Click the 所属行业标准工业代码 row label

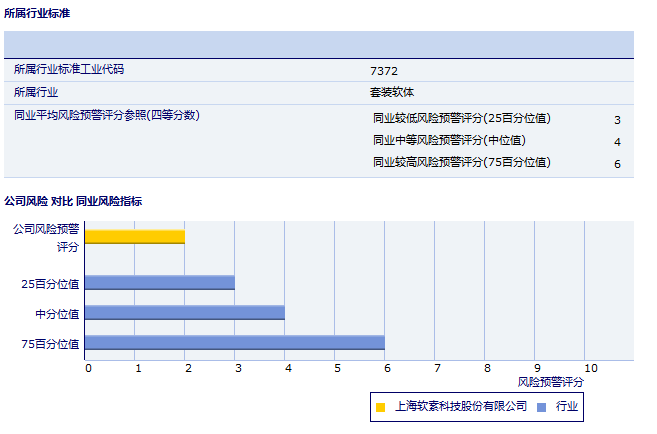coord(69,70)
